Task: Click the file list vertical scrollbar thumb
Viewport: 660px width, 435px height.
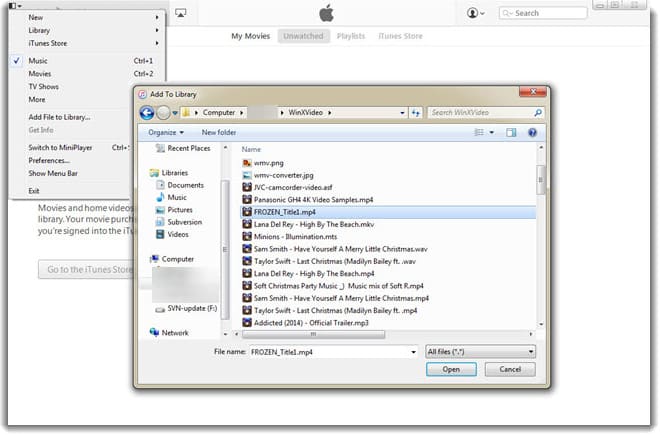Action: click(x=541, y=180)
